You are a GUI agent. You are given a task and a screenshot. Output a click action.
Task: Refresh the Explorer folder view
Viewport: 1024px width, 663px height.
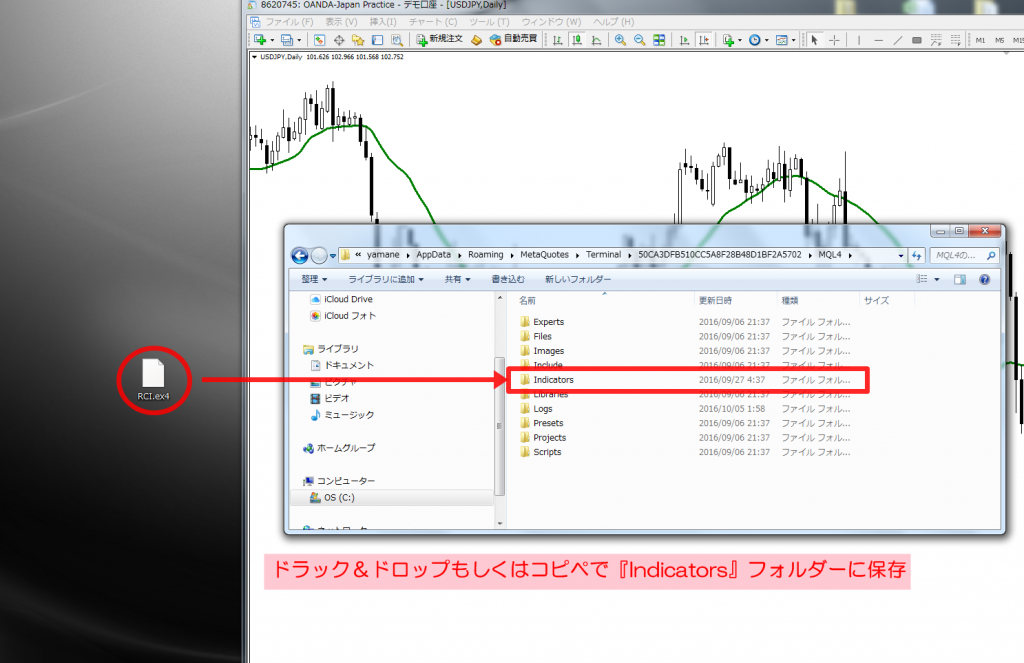pos(916,255)
